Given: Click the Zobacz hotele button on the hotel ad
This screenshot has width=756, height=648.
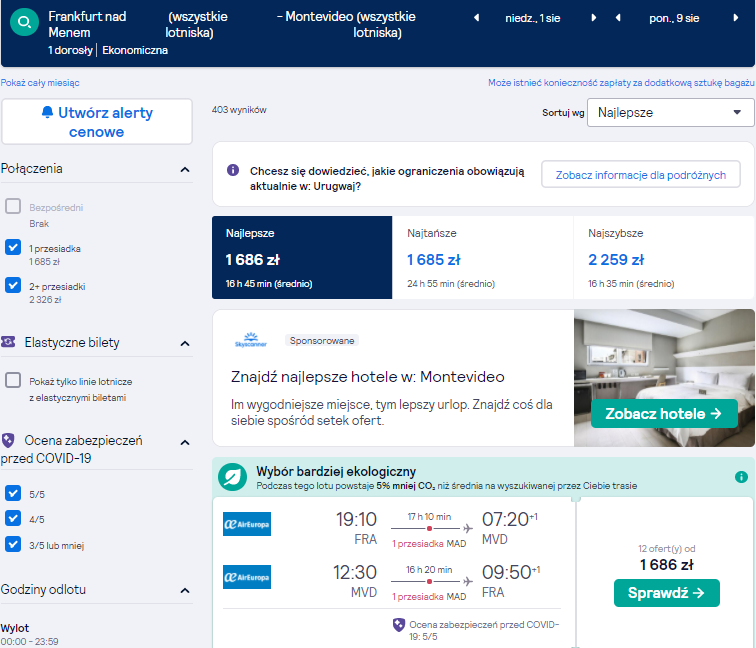Looking at the screenshot, I should (664, 414).
